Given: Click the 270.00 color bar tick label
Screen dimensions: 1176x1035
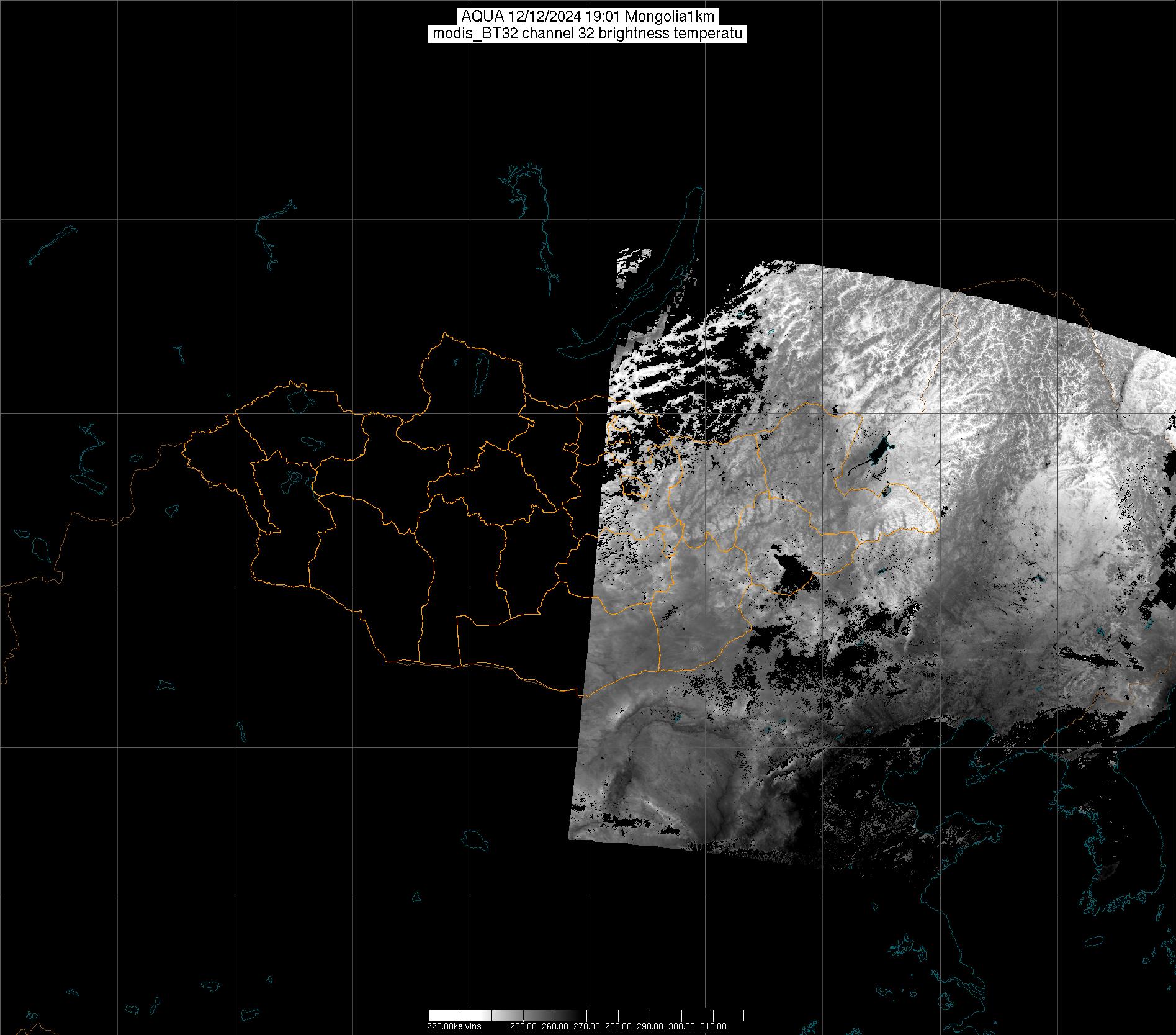Looking at the screenshot, I should (x=587, y=1026).
